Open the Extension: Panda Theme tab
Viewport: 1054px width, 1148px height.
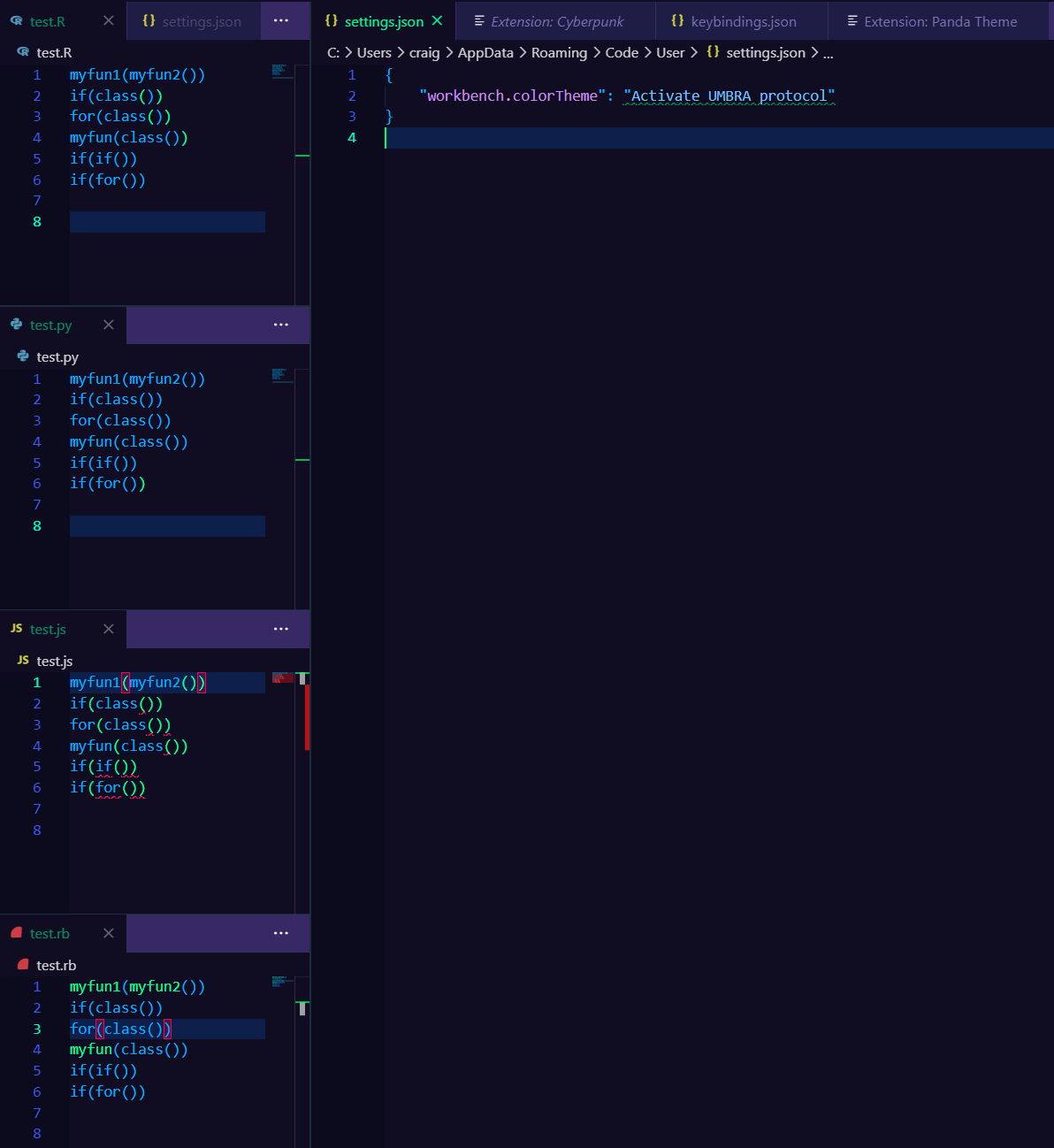940,21
